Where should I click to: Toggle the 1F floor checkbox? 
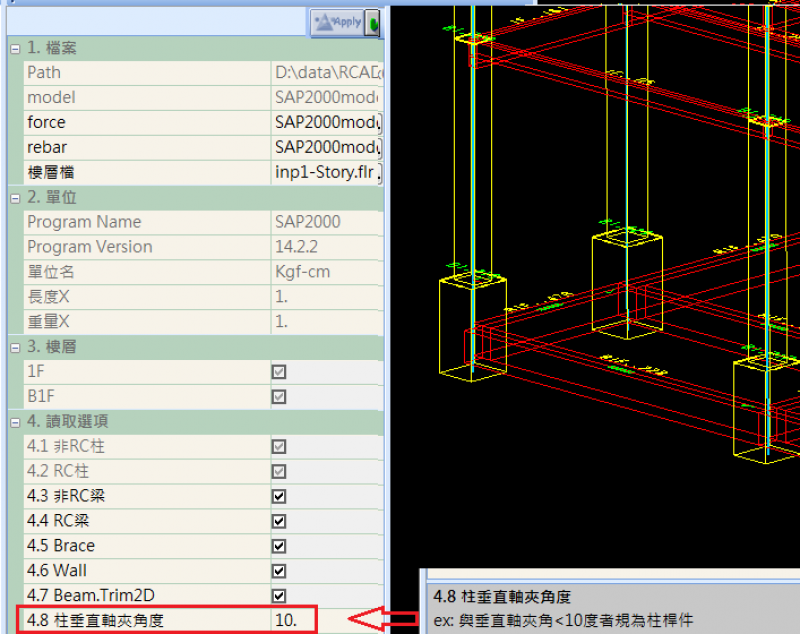click(279, 372)
